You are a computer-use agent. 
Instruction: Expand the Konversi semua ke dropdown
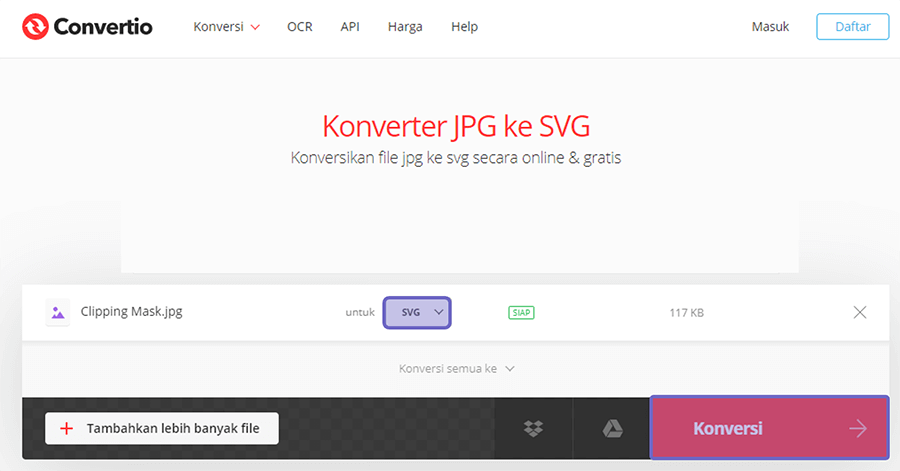coord(456,368)
